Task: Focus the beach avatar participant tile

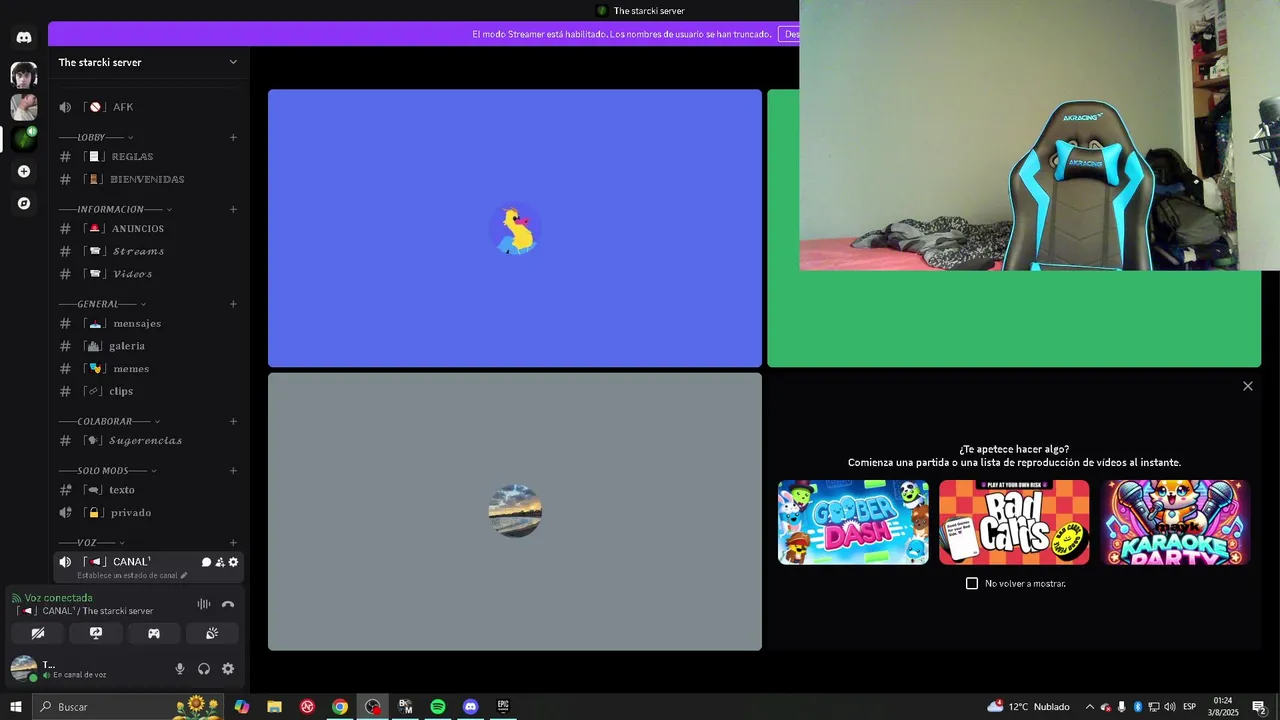Action: 515,512
